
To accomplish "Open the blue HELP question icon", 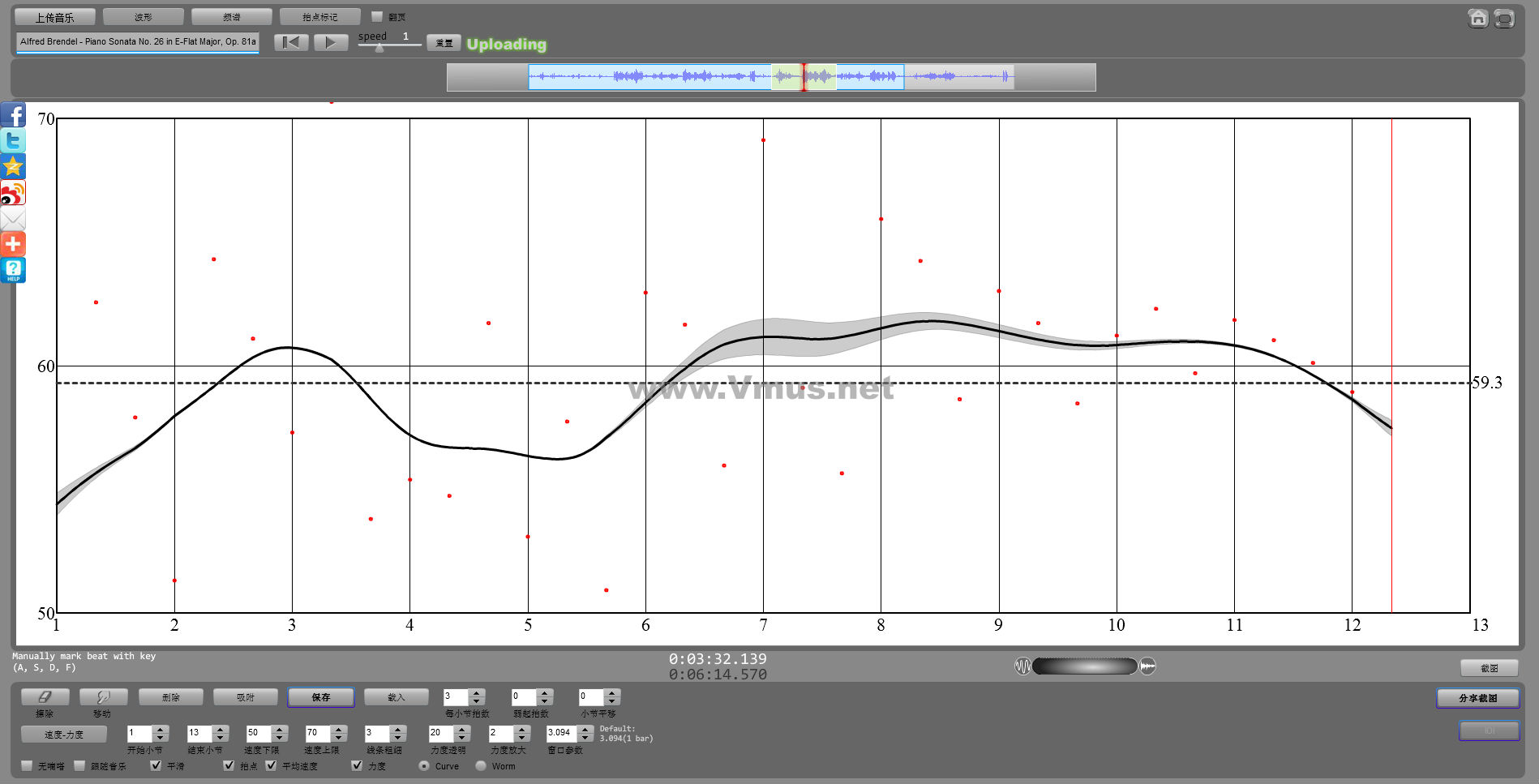I will 13,270.
